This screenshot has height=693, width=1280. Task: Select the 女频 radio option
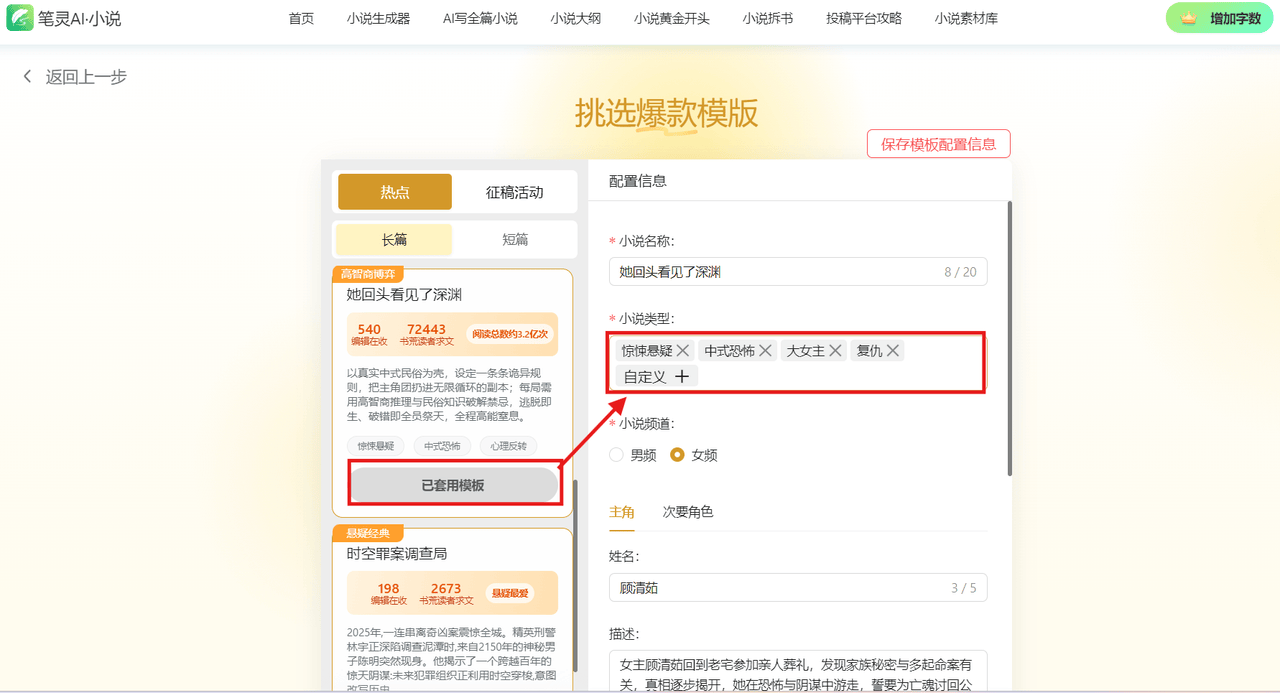click(677, 455)
